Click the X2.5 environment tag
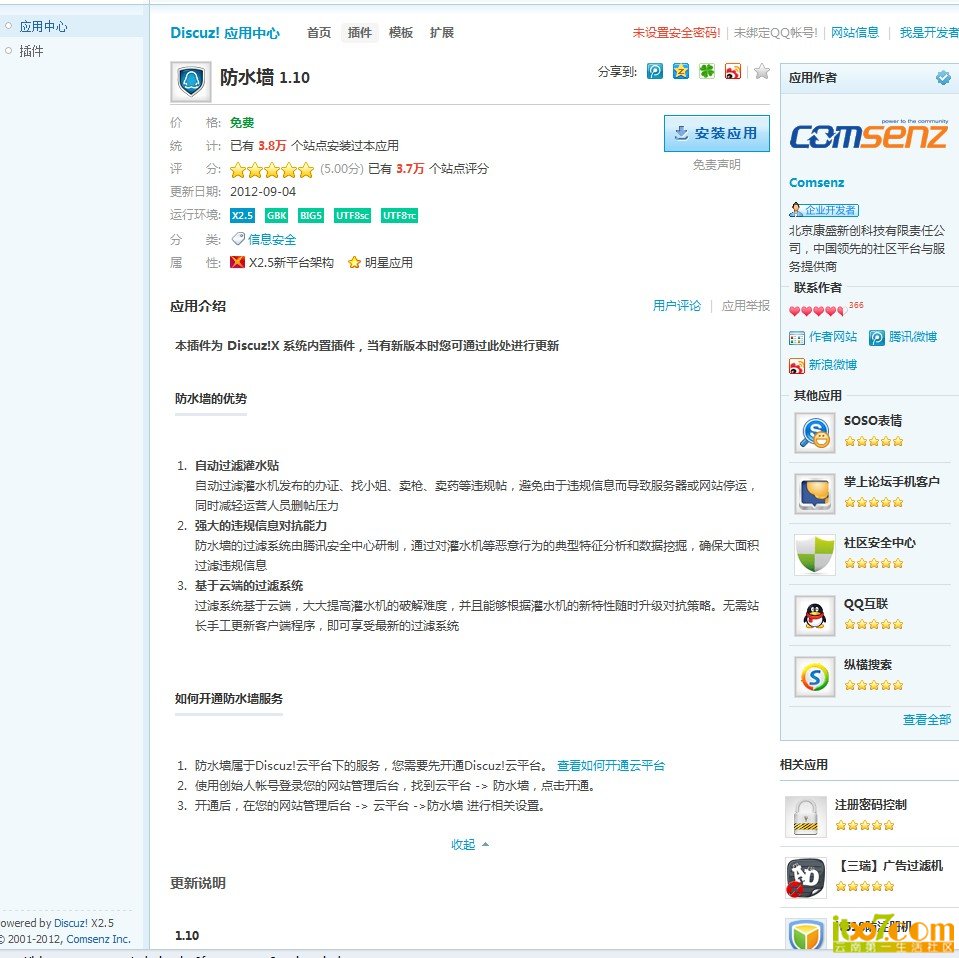Viewport: 959px width, 958px height. point(242,215)
